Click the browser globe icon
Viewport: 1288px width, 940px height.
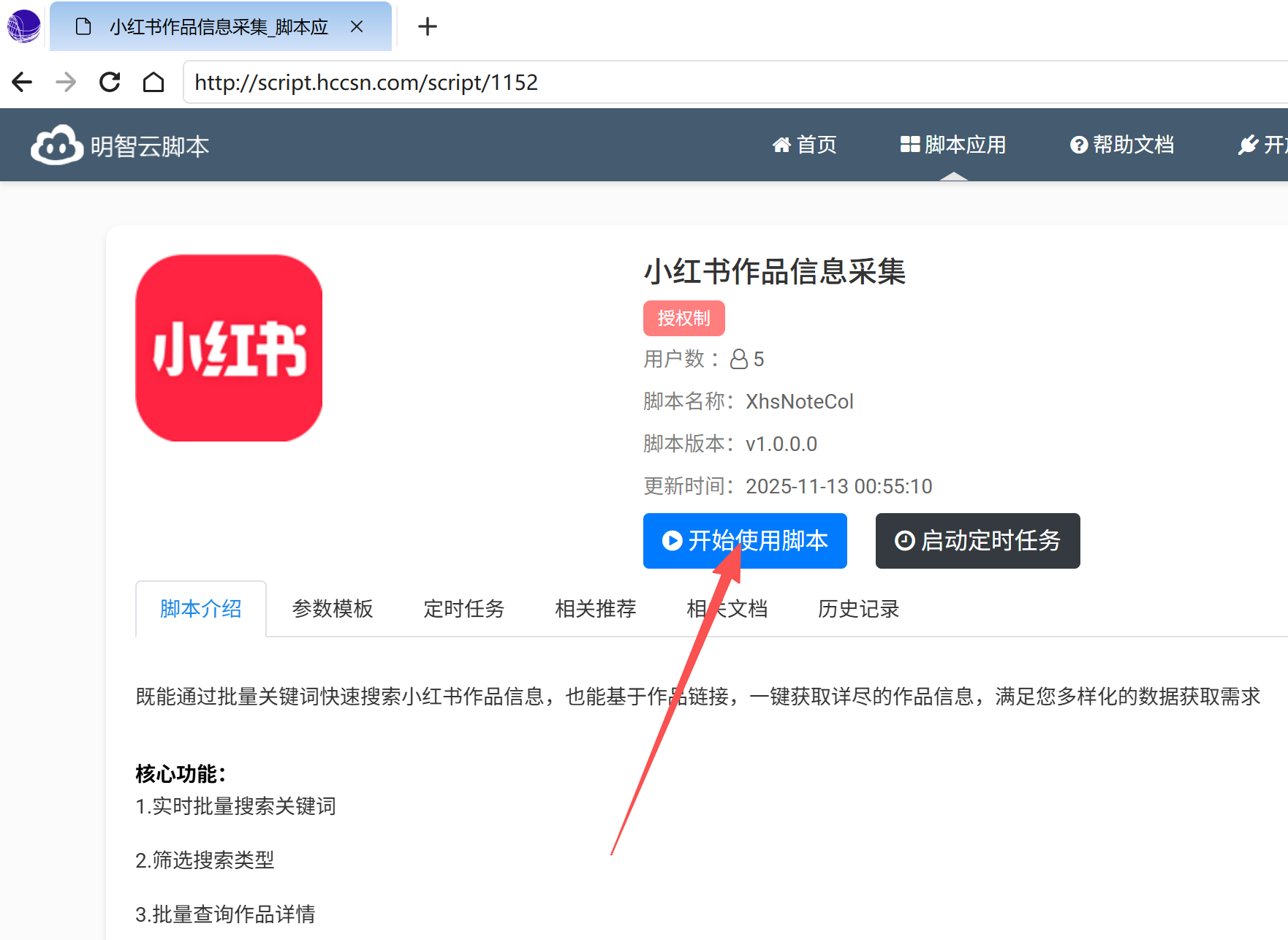coord(23,26)
